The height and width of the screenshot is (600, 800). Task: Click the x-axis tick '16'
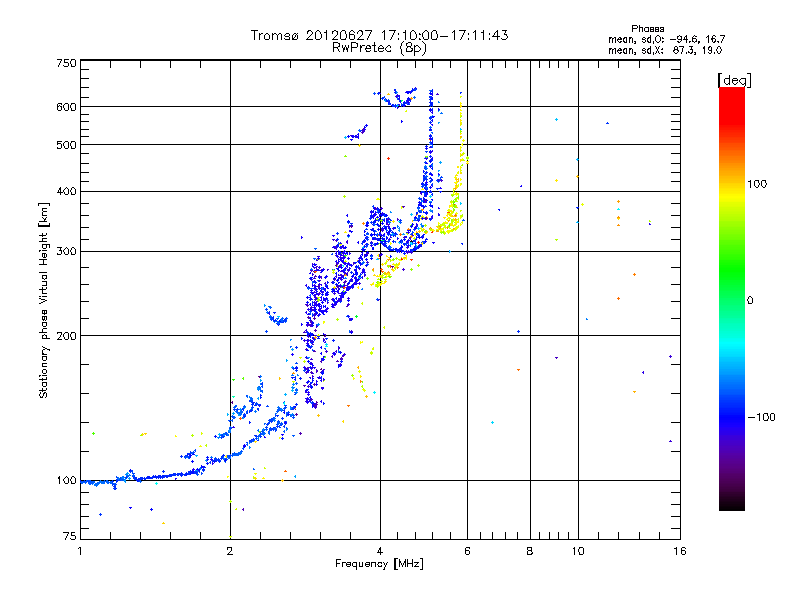pos(680,551)
